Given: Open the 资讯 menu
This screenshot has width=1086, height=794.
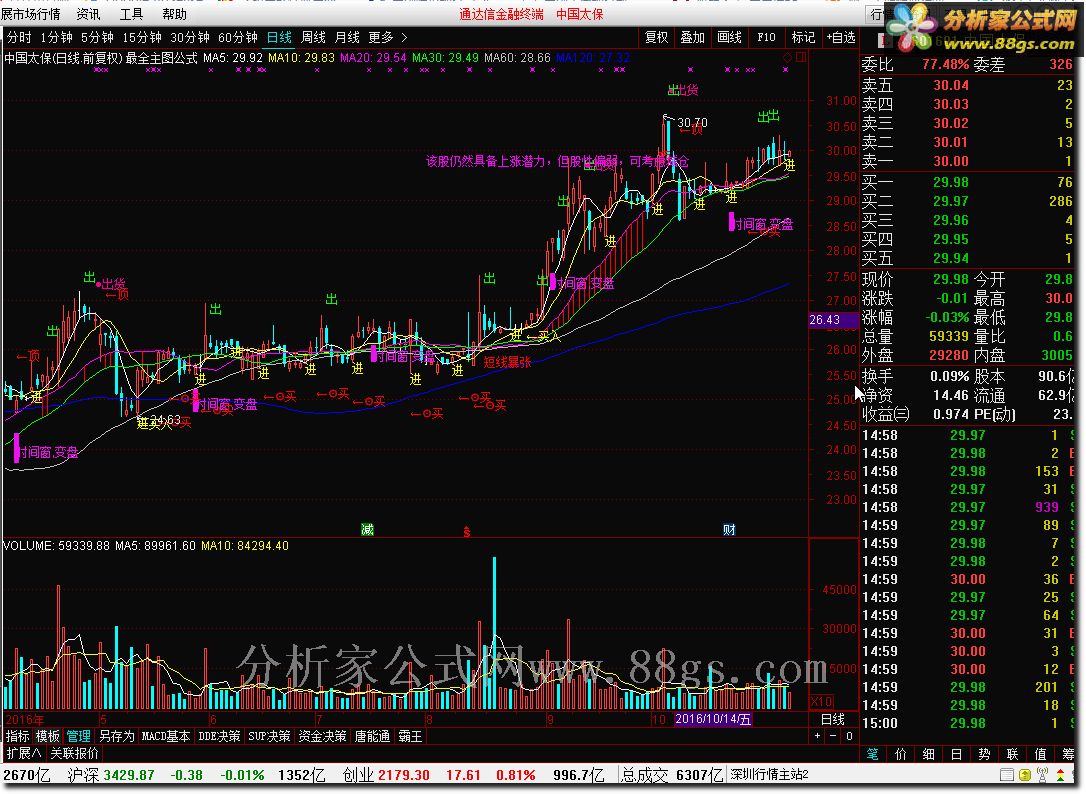Looking at the screenshot, I should (88, 14).
